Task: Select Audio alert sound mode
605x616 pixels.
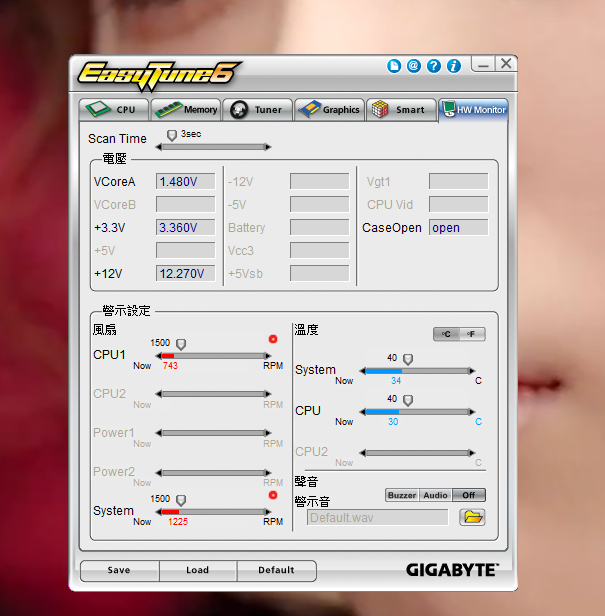Action: pos(435,495)
